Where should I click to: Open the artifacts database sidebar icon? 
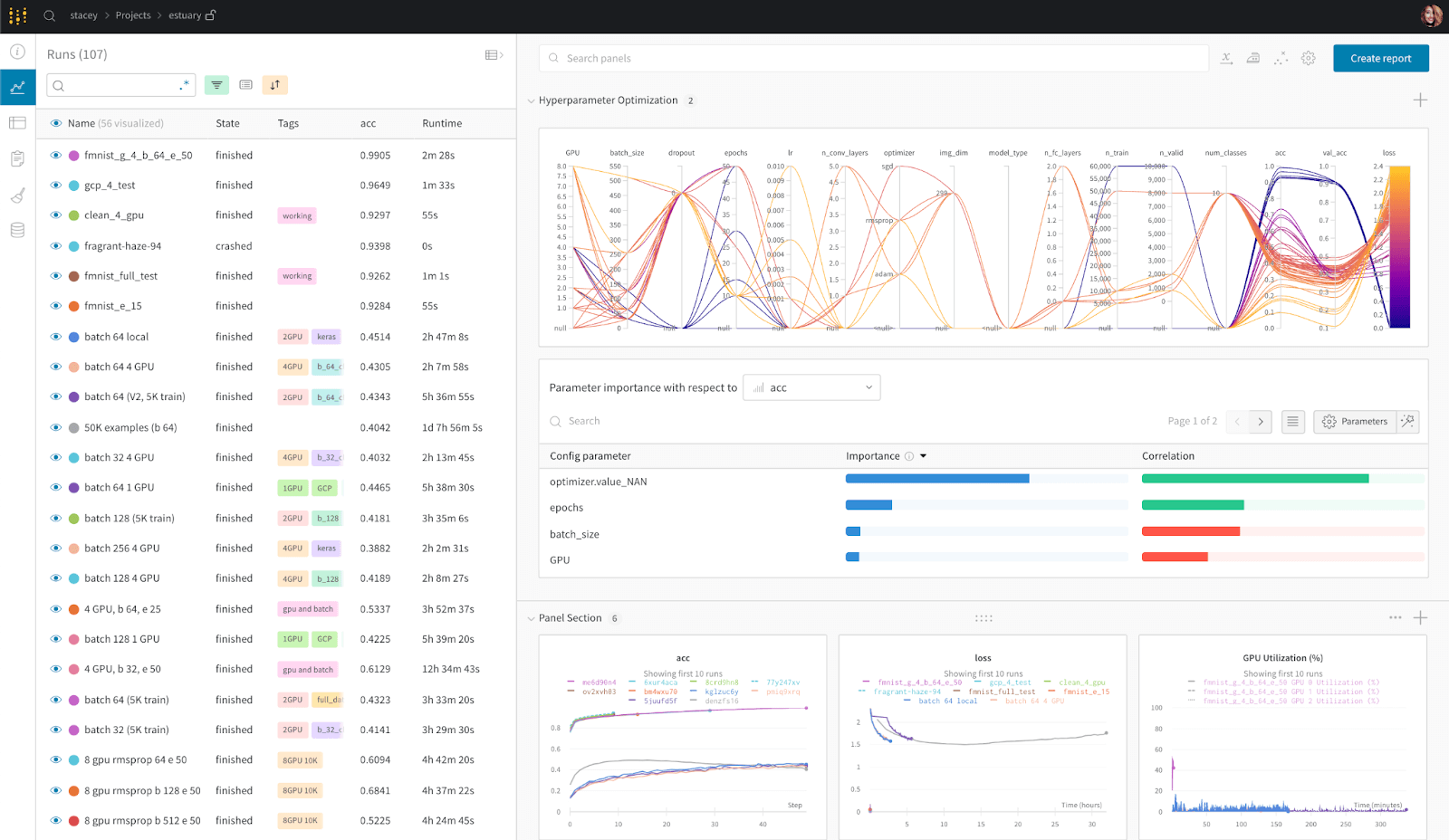click(17, 230)
